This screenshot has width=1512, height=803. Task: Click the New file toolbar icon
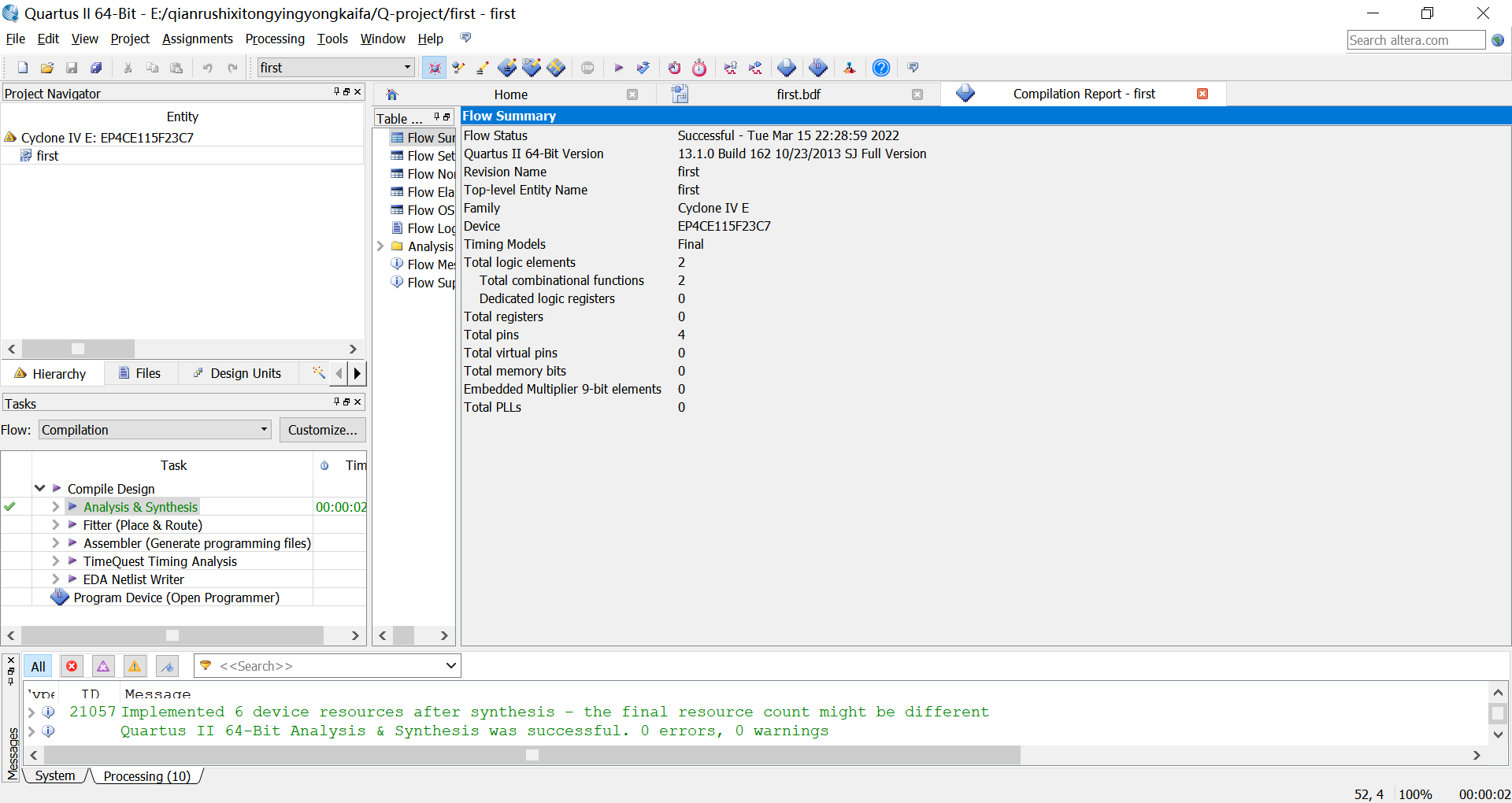click(23, 68)
